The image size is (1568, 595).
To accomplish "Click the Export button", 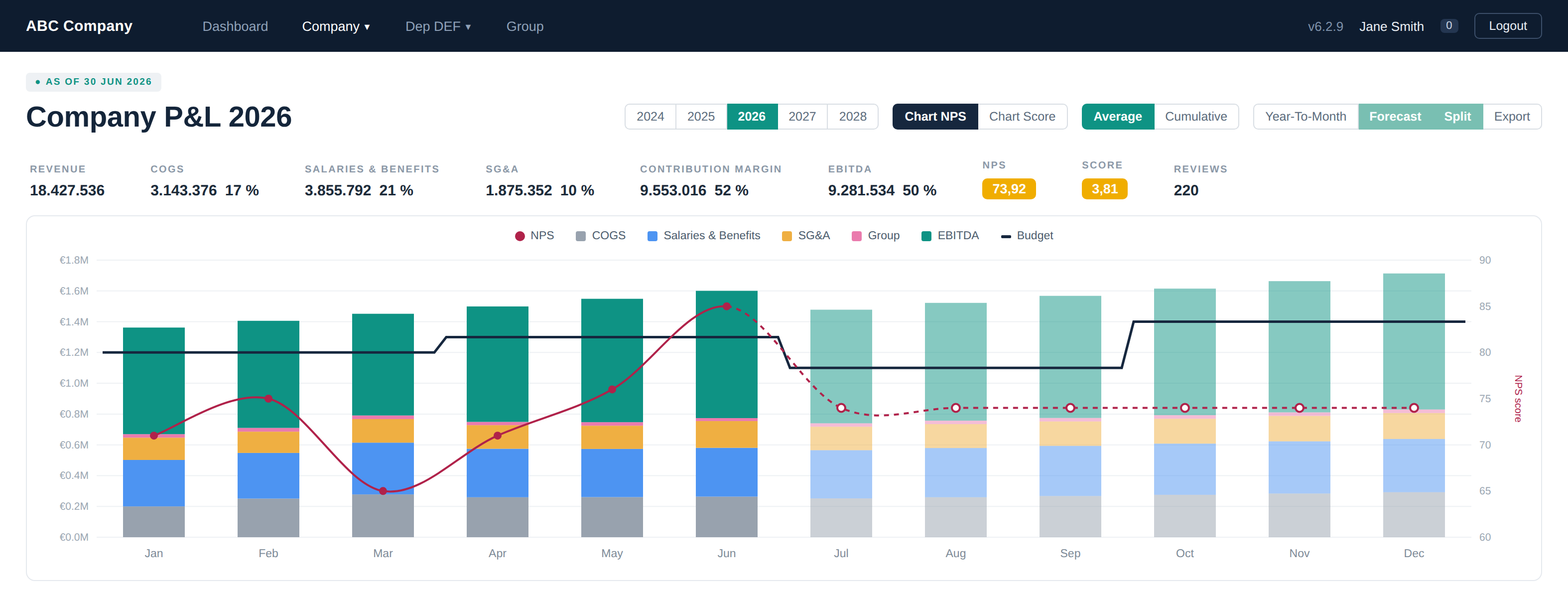I will (x=1512, y=116).
